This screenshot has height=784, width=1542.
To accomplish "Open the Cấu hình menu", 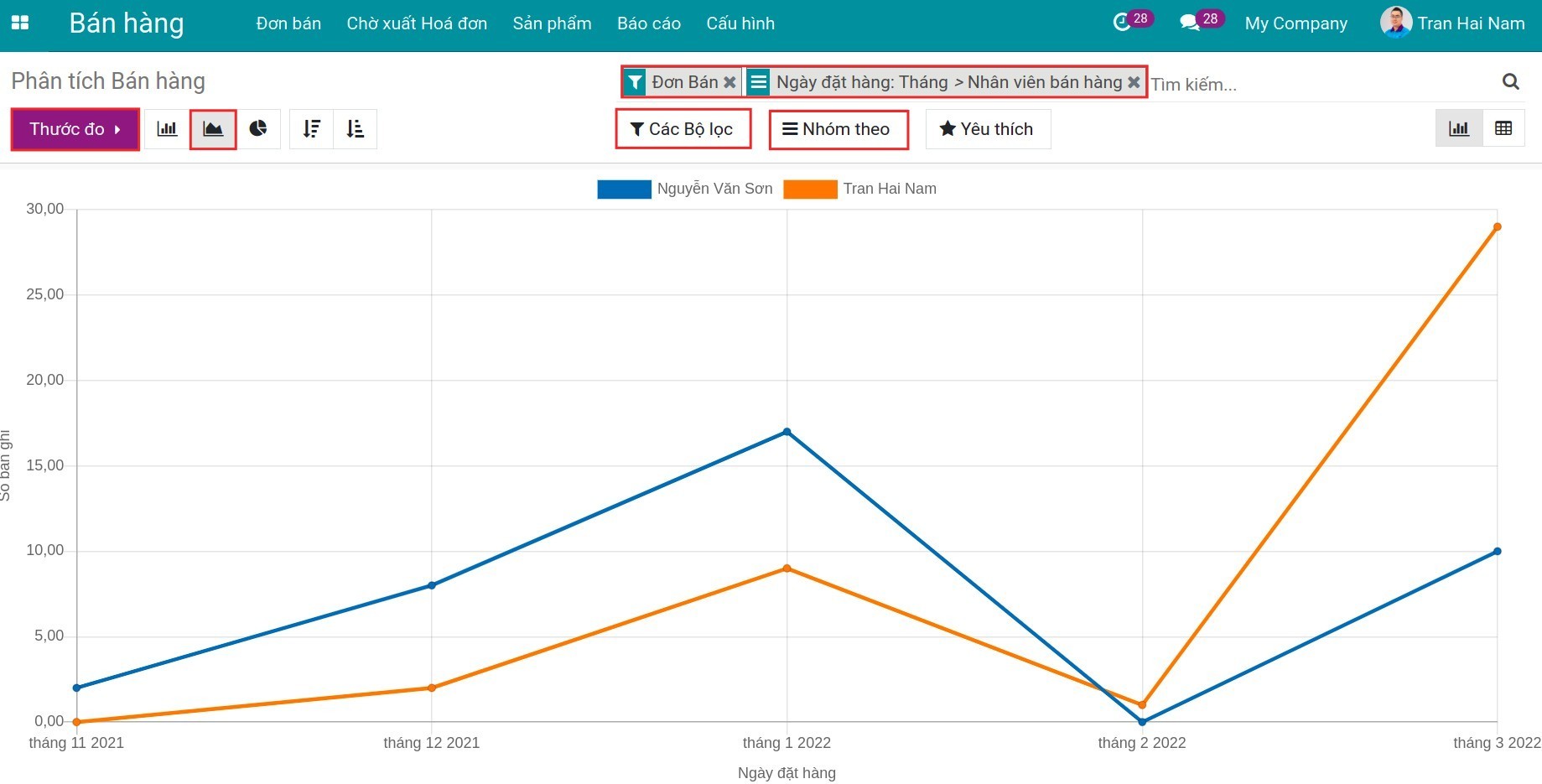I will pos(740,23).
